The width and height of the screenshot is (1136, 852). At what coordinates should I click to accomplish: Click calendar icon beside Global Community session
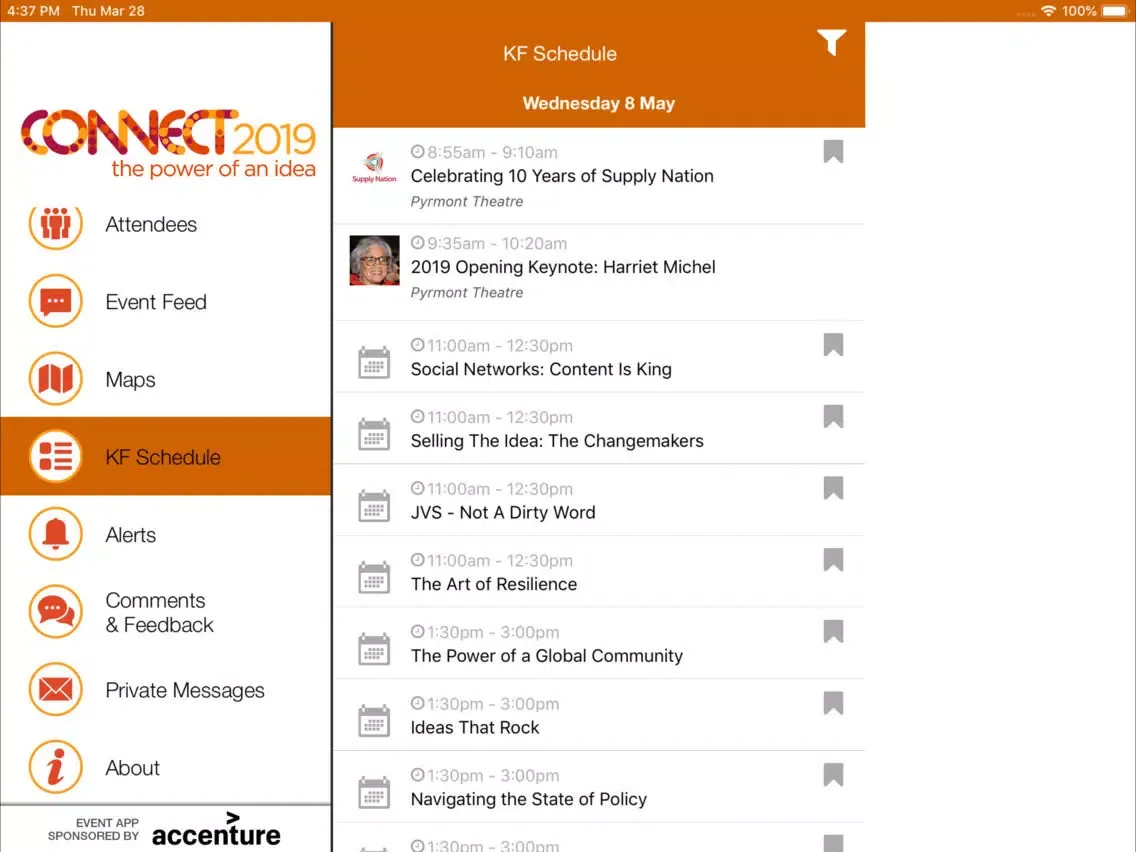click(374, 649)
